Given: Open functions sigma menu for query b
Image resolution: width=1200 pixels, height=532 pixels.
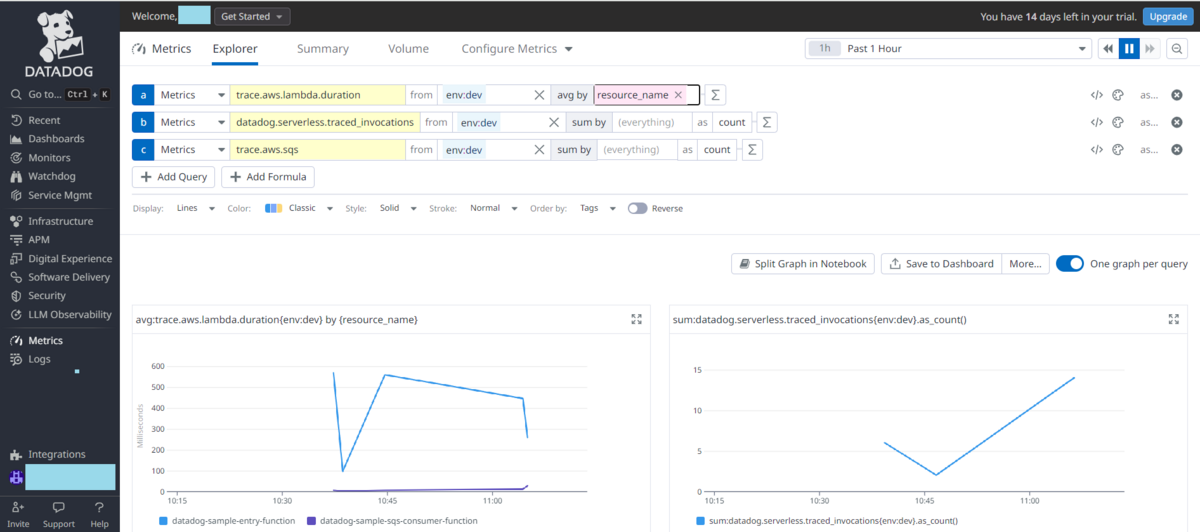Looking at the screenshot, I should (767, 122).
